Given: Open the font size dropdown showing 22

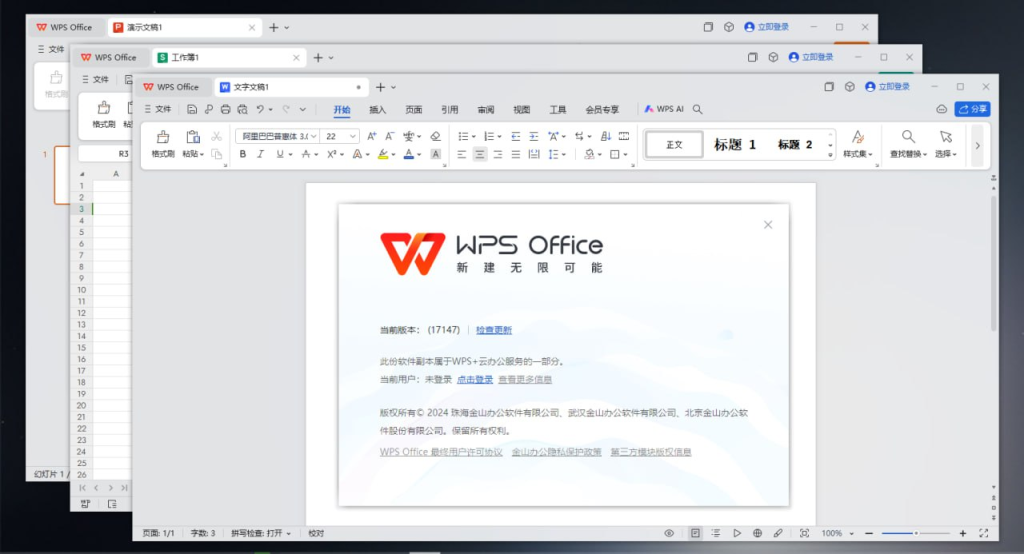Looking at the screenshot, I should click(x=353, y=136).
